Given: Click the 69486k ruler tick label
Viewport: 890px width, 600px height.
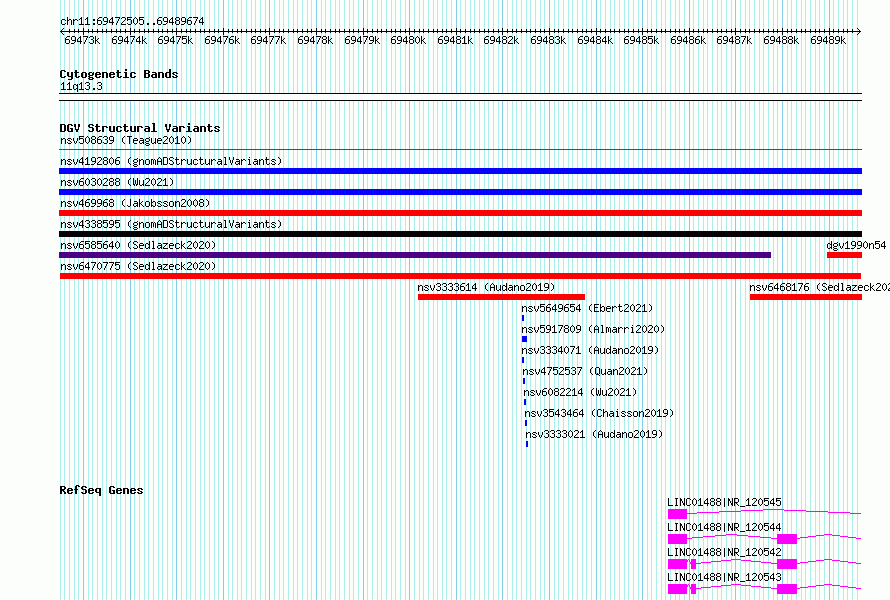Looking at the screenshot, I should (688, 41).
